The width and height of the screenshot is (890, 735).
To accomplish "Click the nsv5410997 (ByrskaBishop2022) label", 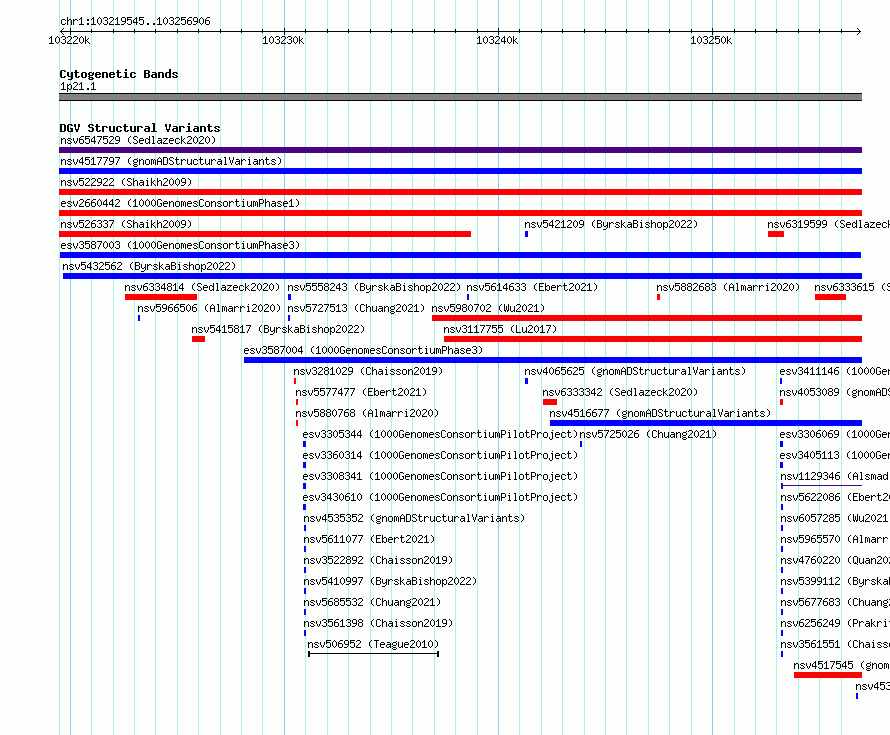I will pyautogui.click(x=390, y=581).
